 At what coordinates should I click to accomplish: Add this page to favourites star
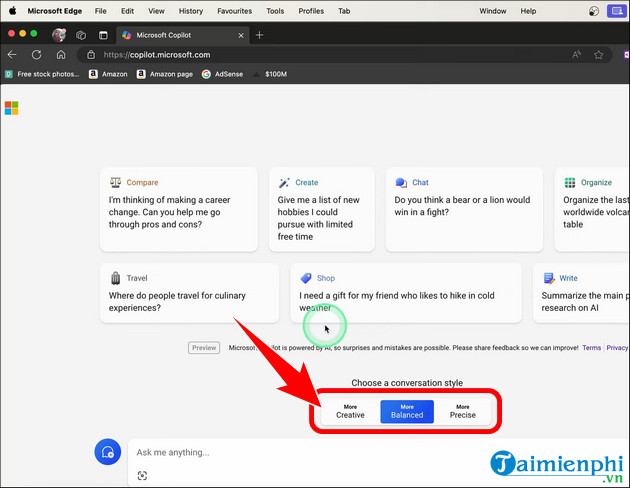pyautogui.click(x=599, y=55)
